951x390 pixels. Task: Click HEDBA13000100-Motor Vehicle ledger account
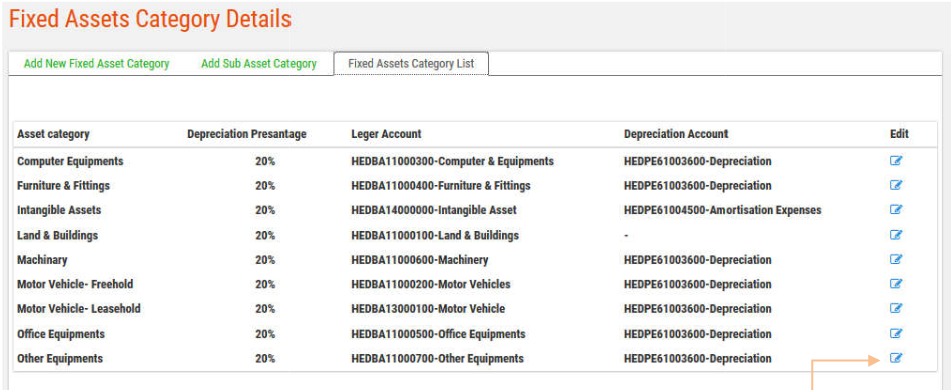coord(428,309)
